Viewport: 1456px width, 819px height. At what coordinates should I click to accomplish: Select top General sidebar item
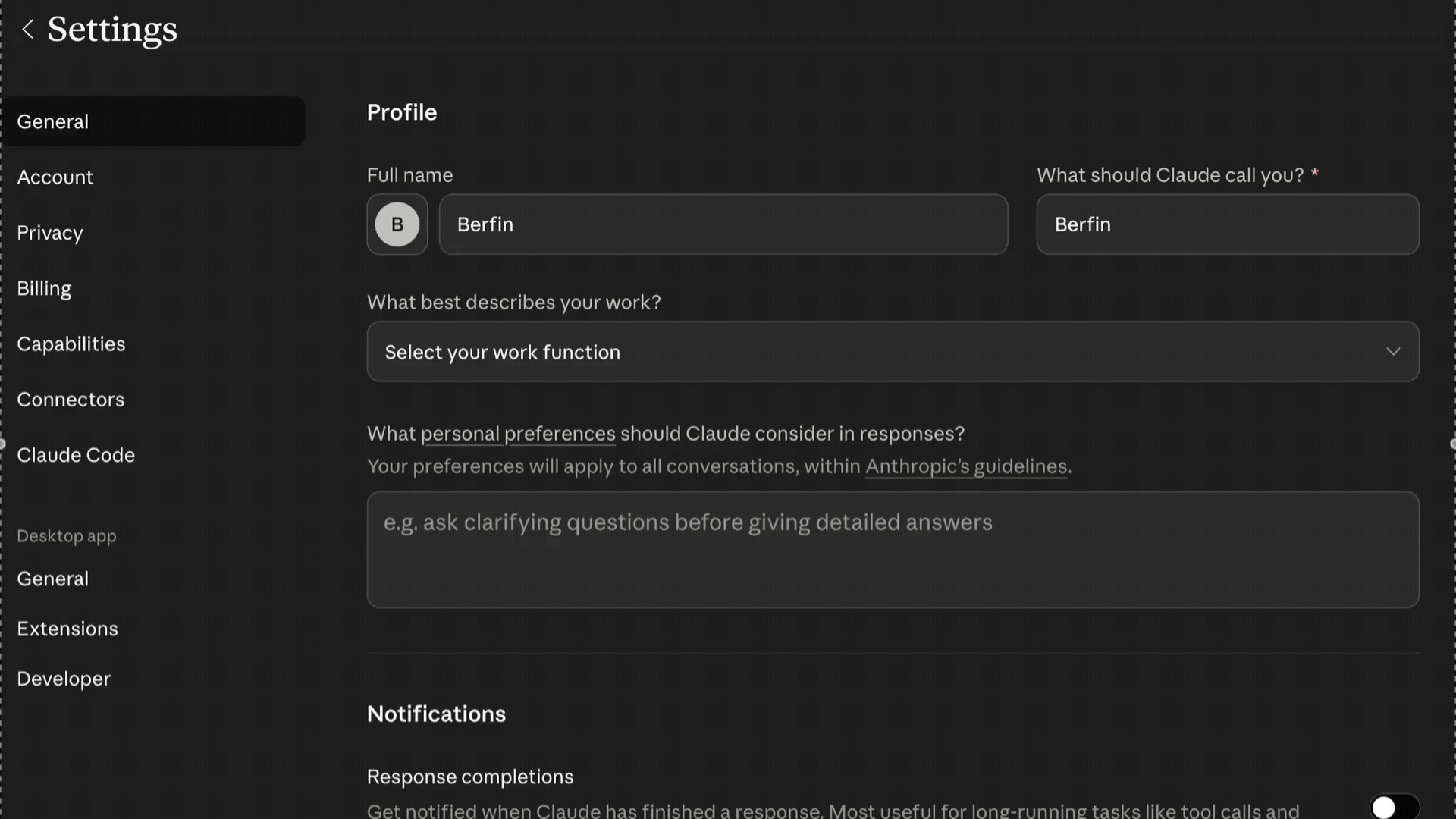(53, 122)
